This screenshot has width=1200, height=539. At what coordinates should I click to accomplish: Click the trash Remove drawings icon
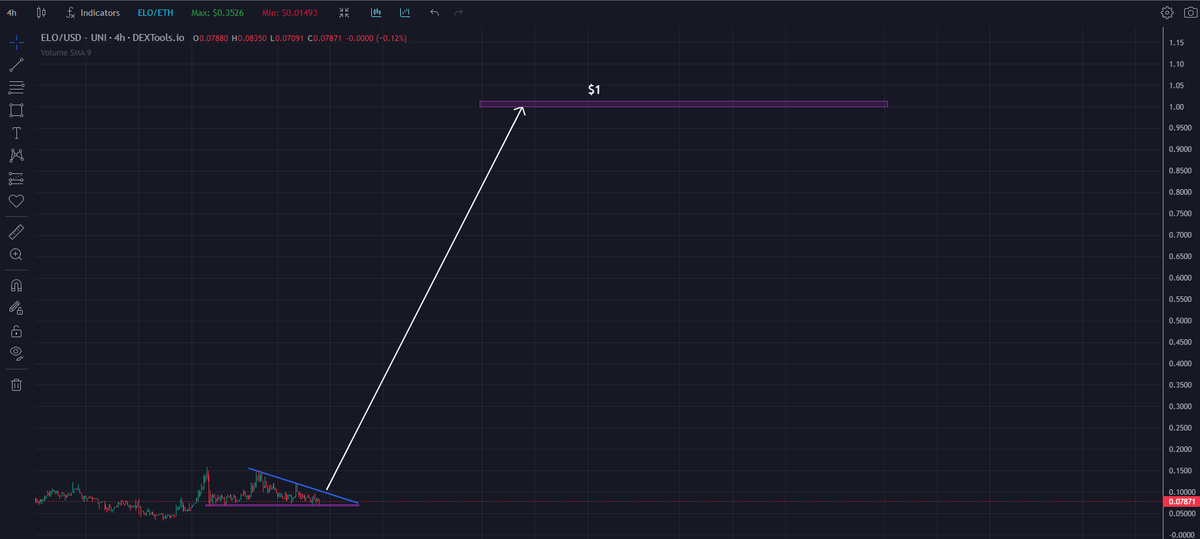tap(16, 384)
